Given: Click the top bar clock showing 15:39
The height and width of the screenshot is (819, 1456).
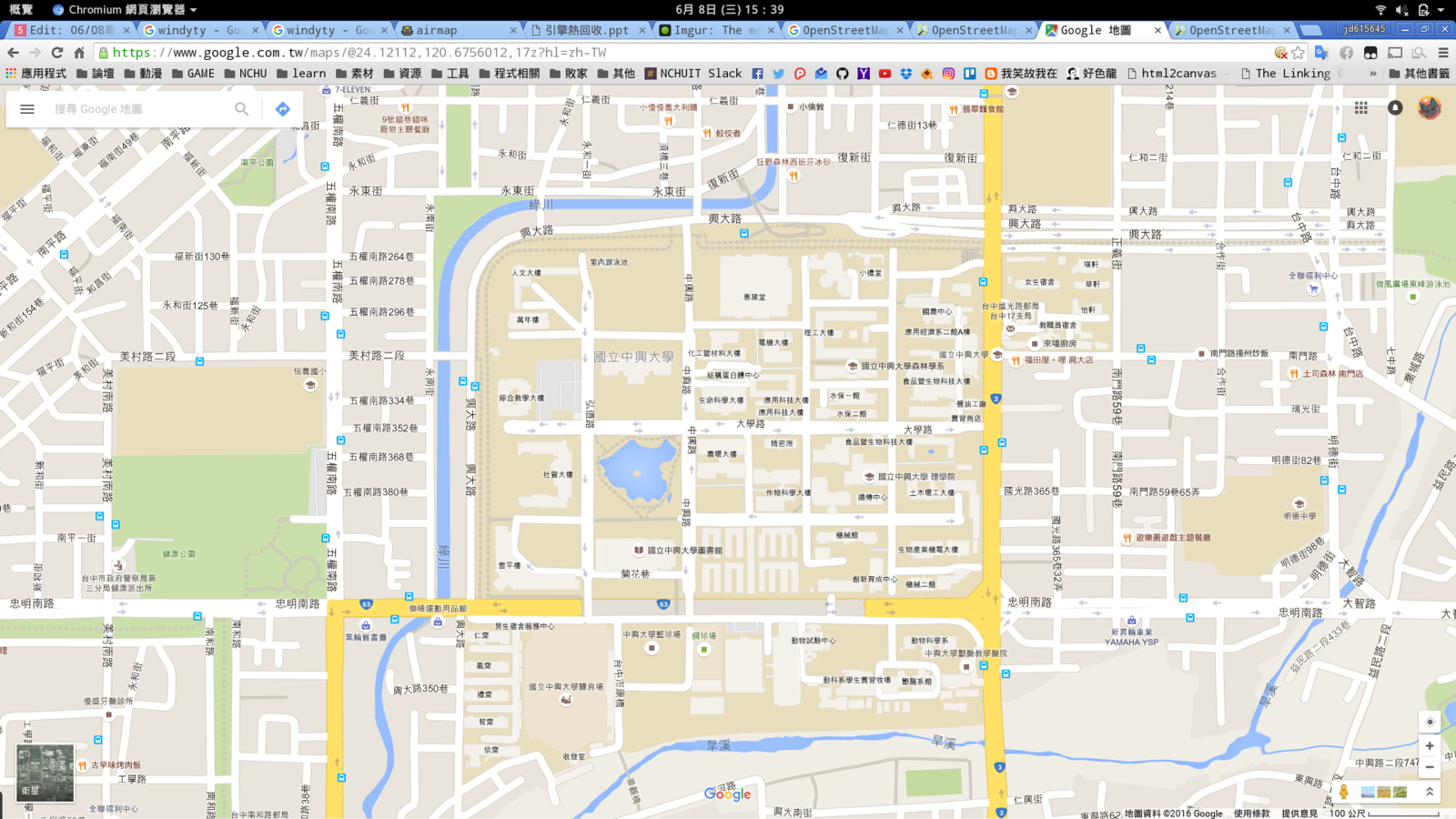Looking at the screenshot, I should 730,9.
